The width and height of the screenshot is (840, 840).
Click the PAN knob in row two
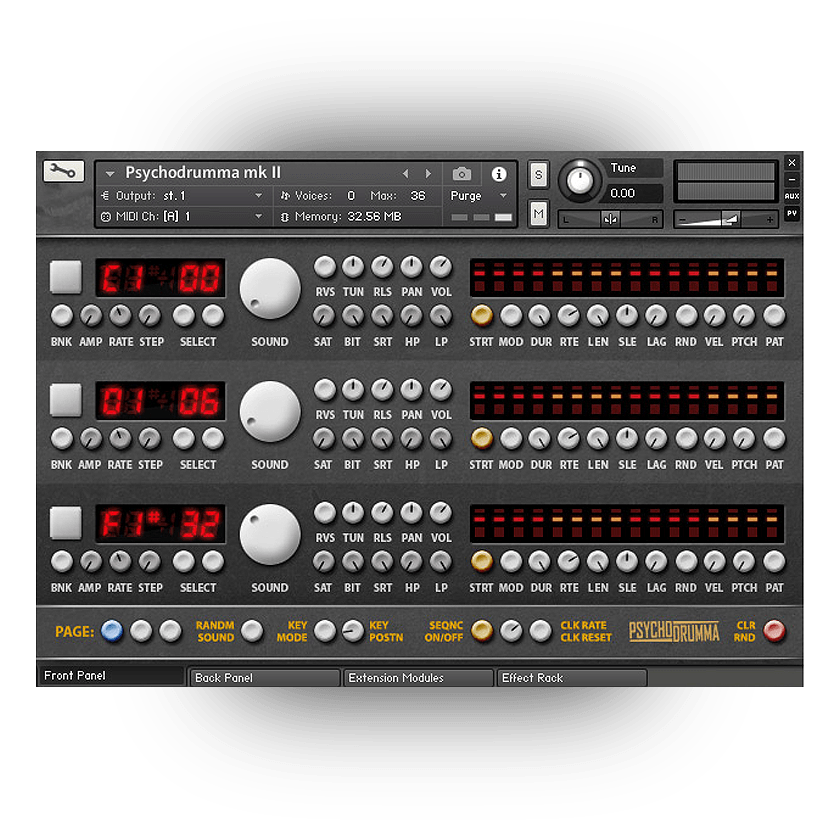411,389
